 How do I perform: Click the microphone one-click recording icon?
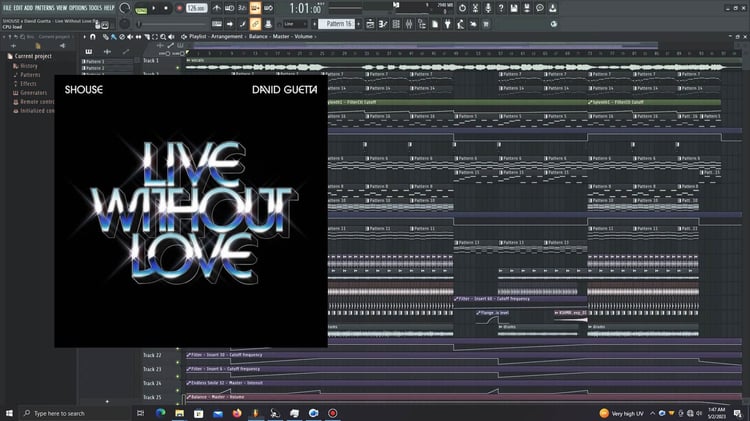[488, 8]
